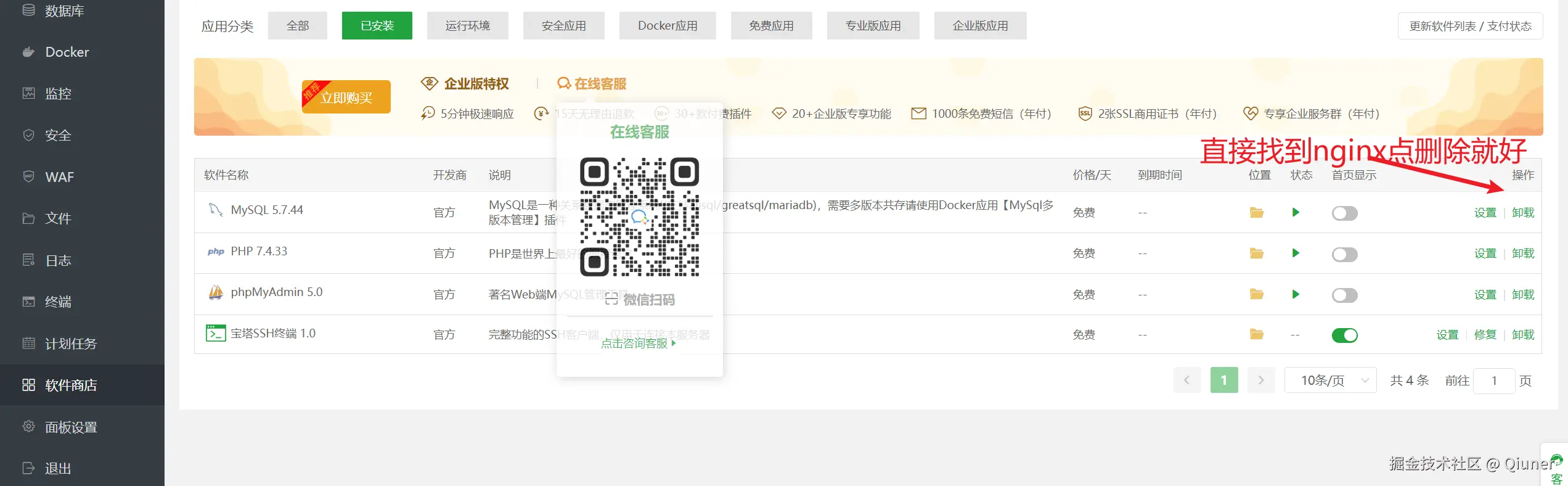Select the 安全应用 category tab
The width and height of the screenshot is (1568, 486).
(564, 26)
